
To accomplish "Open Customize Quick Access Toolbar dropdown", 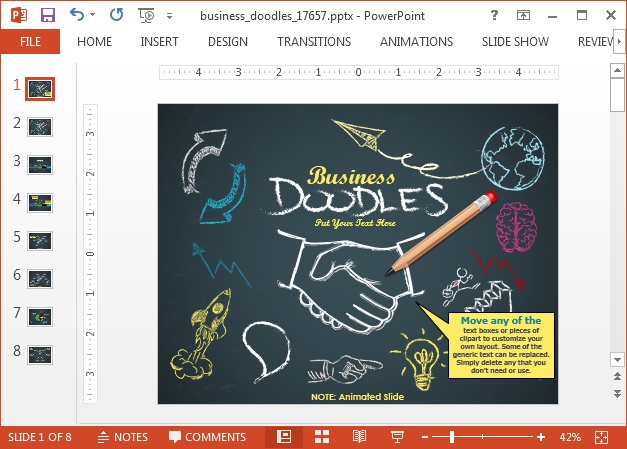I will (x=169, y=16).
